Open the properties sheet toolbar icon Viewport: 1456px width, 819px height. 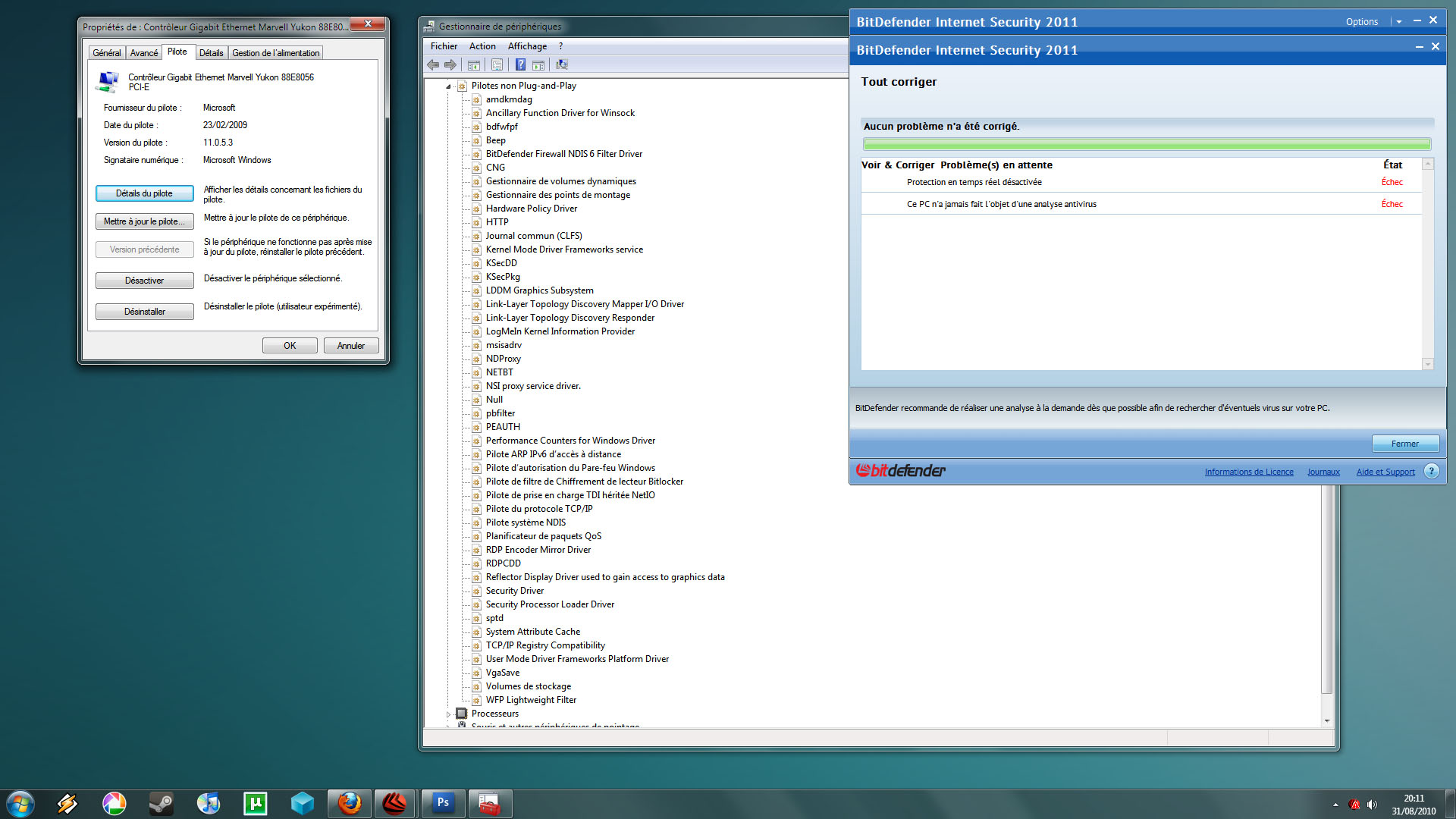click(497, 65)
